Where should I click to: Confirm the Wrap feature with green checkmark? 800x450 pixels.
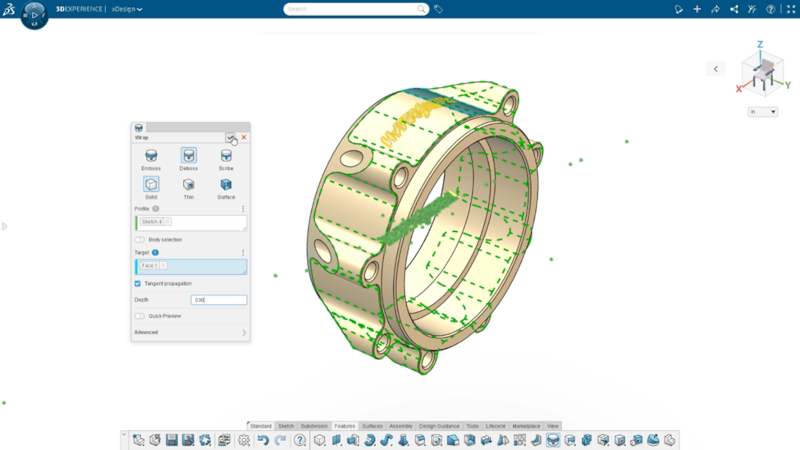(231, 137)
